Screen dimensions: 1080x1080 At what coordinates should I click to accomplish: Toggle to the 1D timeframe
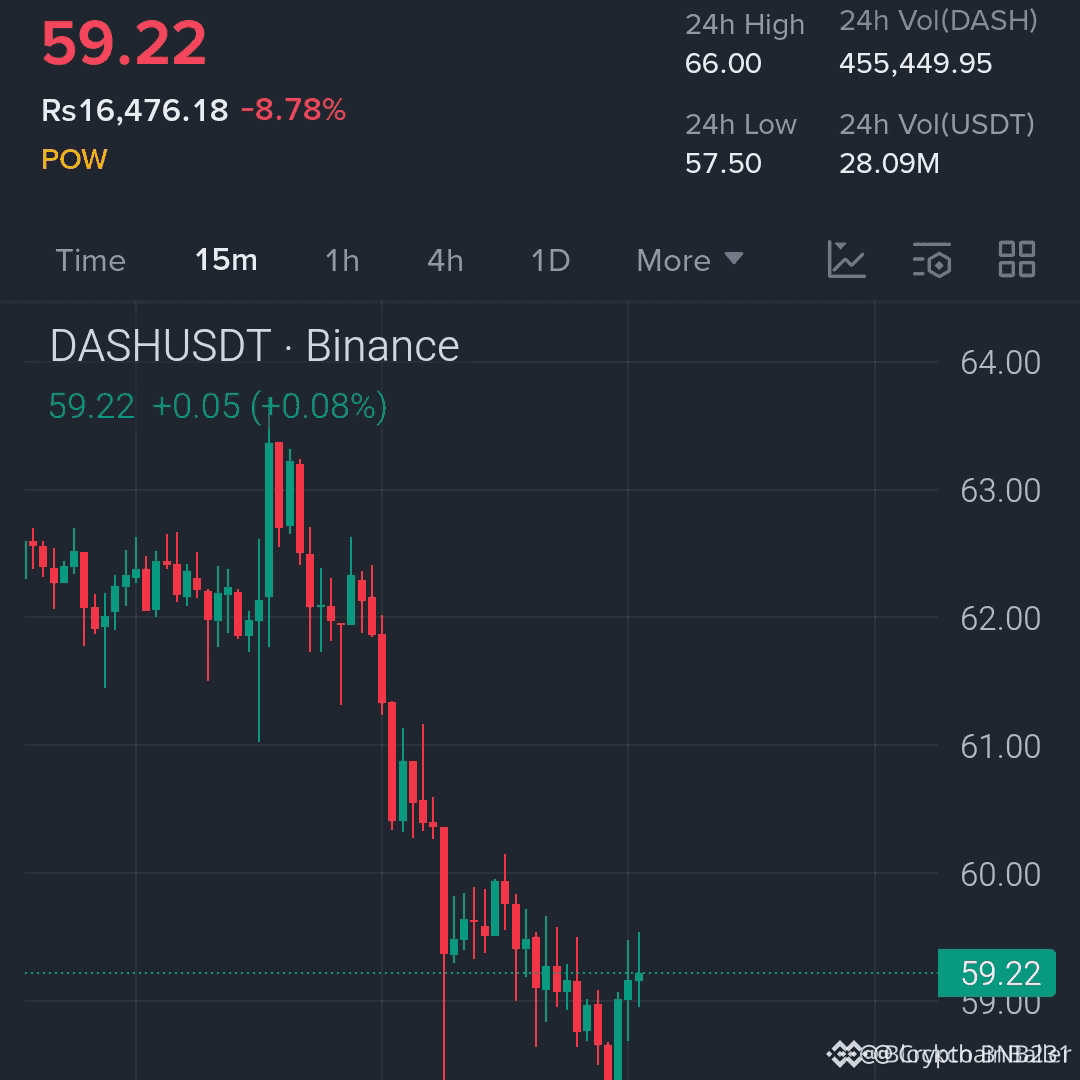(549, 260)
